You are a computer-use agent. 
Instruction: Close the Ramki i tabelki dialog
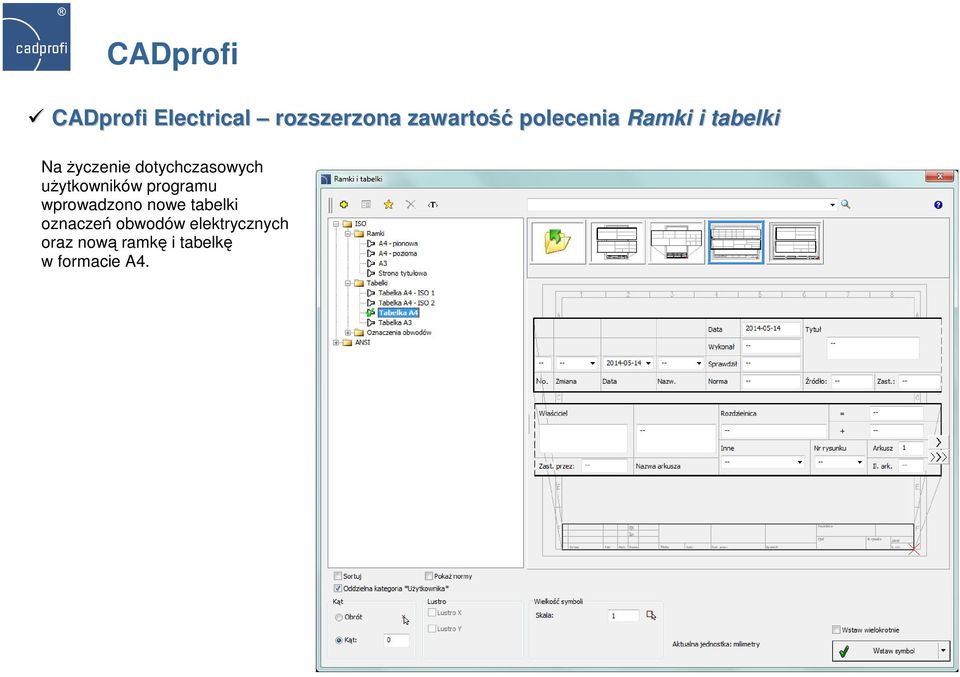tap(939, 177)
